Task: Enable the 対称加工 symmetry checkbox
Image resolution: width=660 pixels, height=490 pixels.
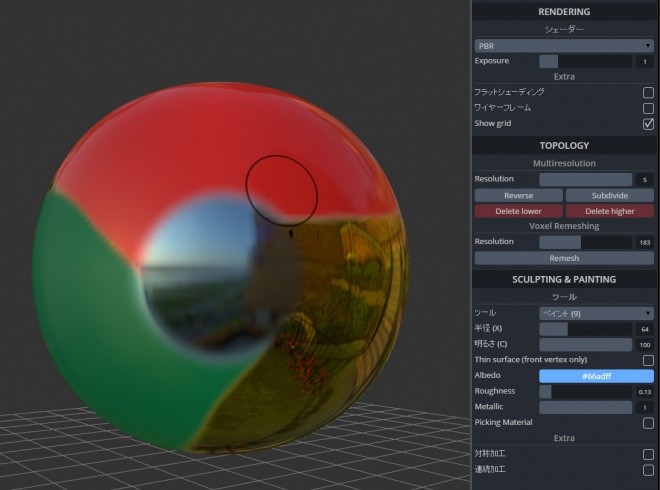Action: (x=648, y=454)
